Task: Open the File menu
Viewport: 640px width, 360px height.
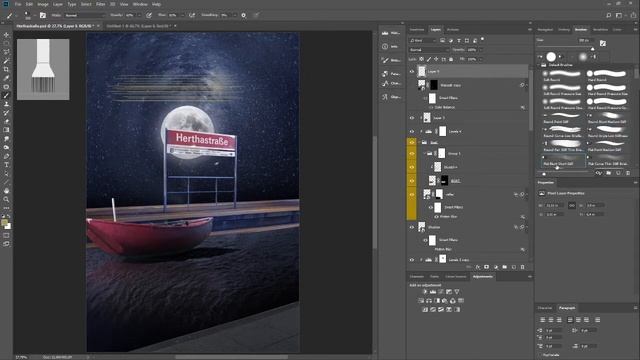Action: [x=18, y=4]
